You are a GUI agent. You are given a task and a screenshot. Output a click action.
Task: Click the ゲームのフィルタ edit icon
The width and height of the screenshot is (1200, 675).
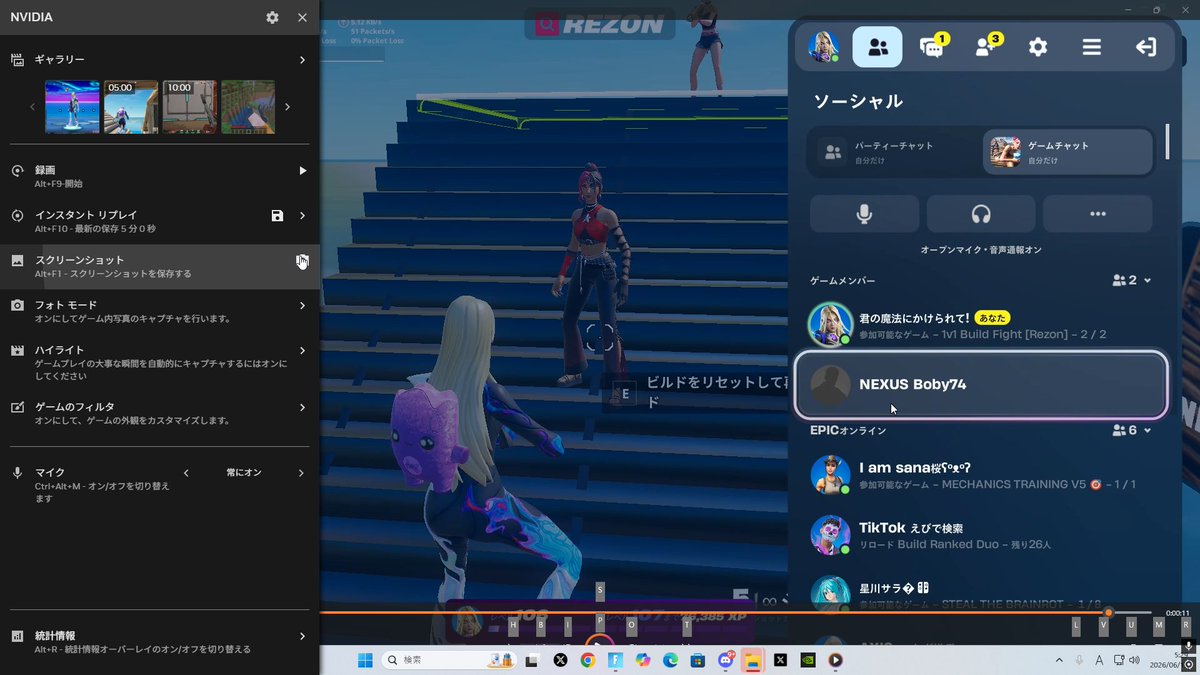(x=17, y=407)
